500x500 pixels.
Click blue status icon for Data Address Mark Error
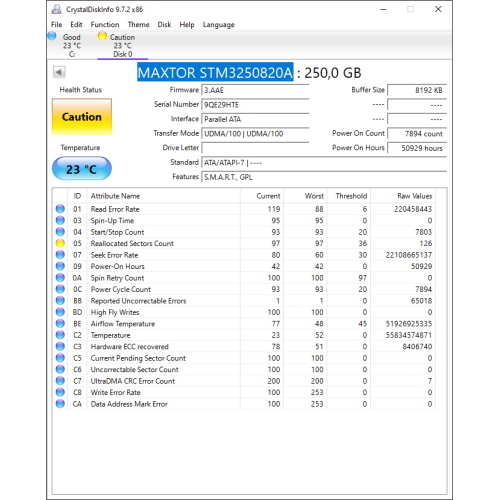tap(60, 404)
